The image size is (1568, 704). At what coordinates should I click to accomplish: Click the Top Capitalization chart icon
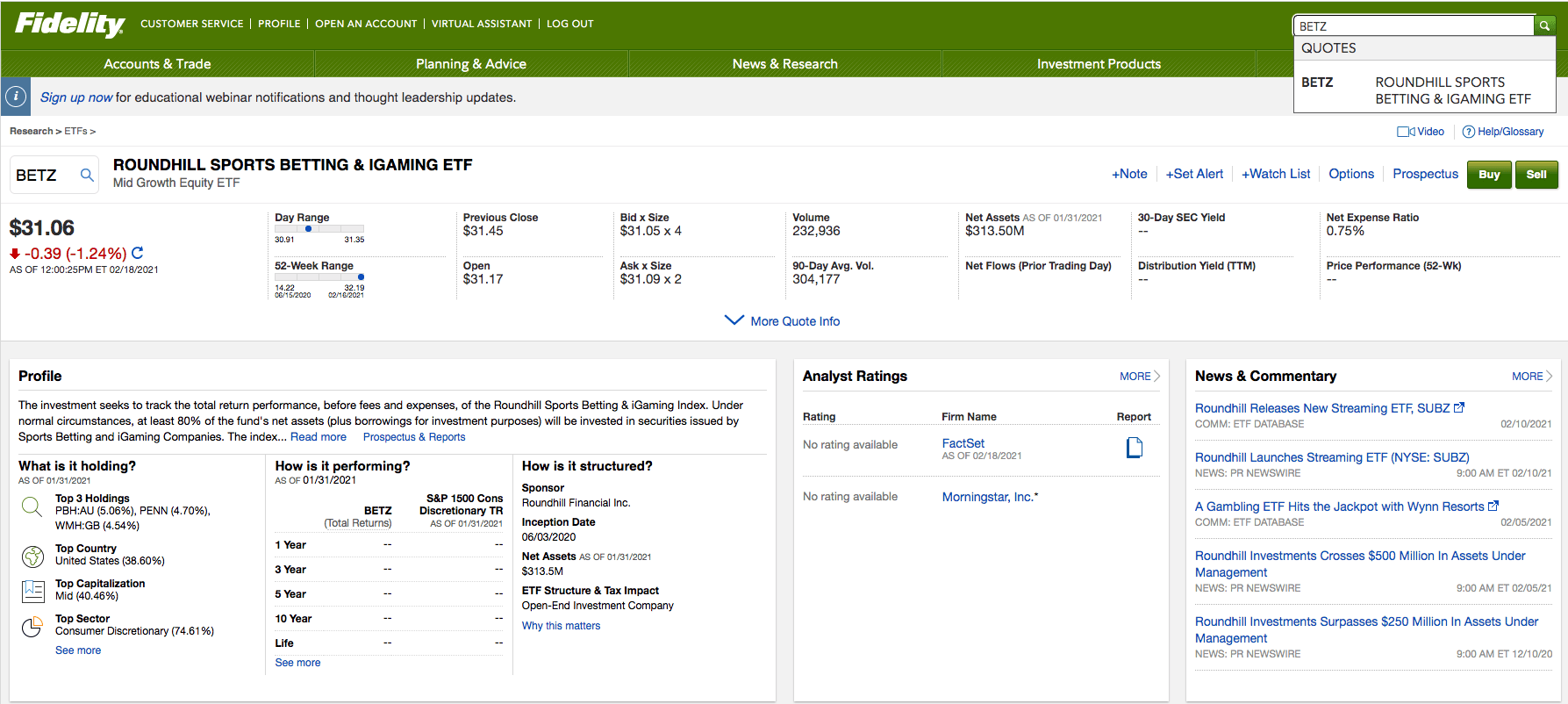click(33, 591)
